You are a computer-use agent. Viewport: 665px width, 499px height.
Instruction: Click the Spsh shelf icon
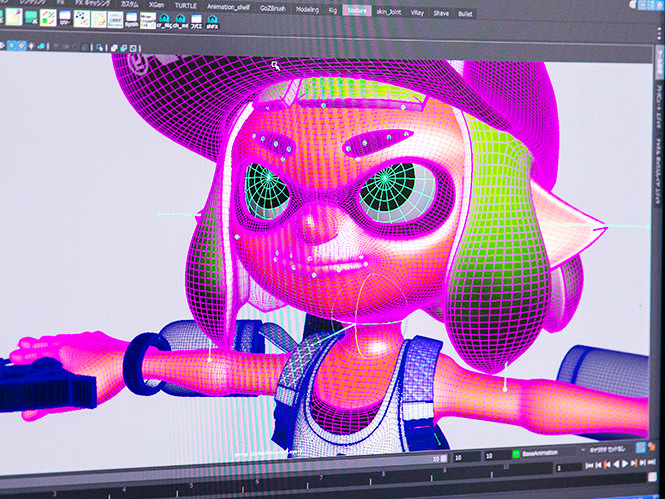click(133, 21)
